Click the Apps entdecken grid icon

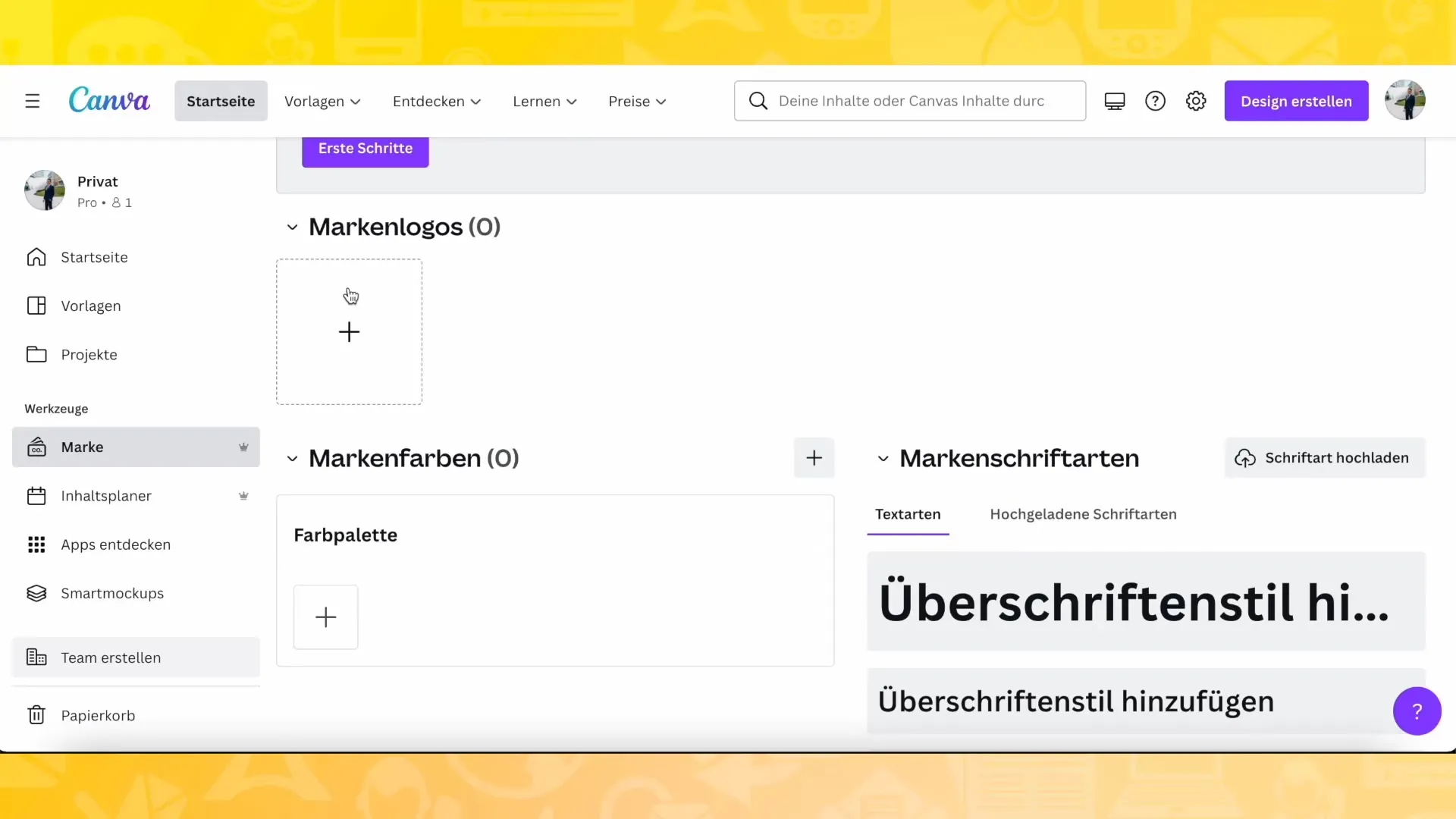(x=36, y=544)
